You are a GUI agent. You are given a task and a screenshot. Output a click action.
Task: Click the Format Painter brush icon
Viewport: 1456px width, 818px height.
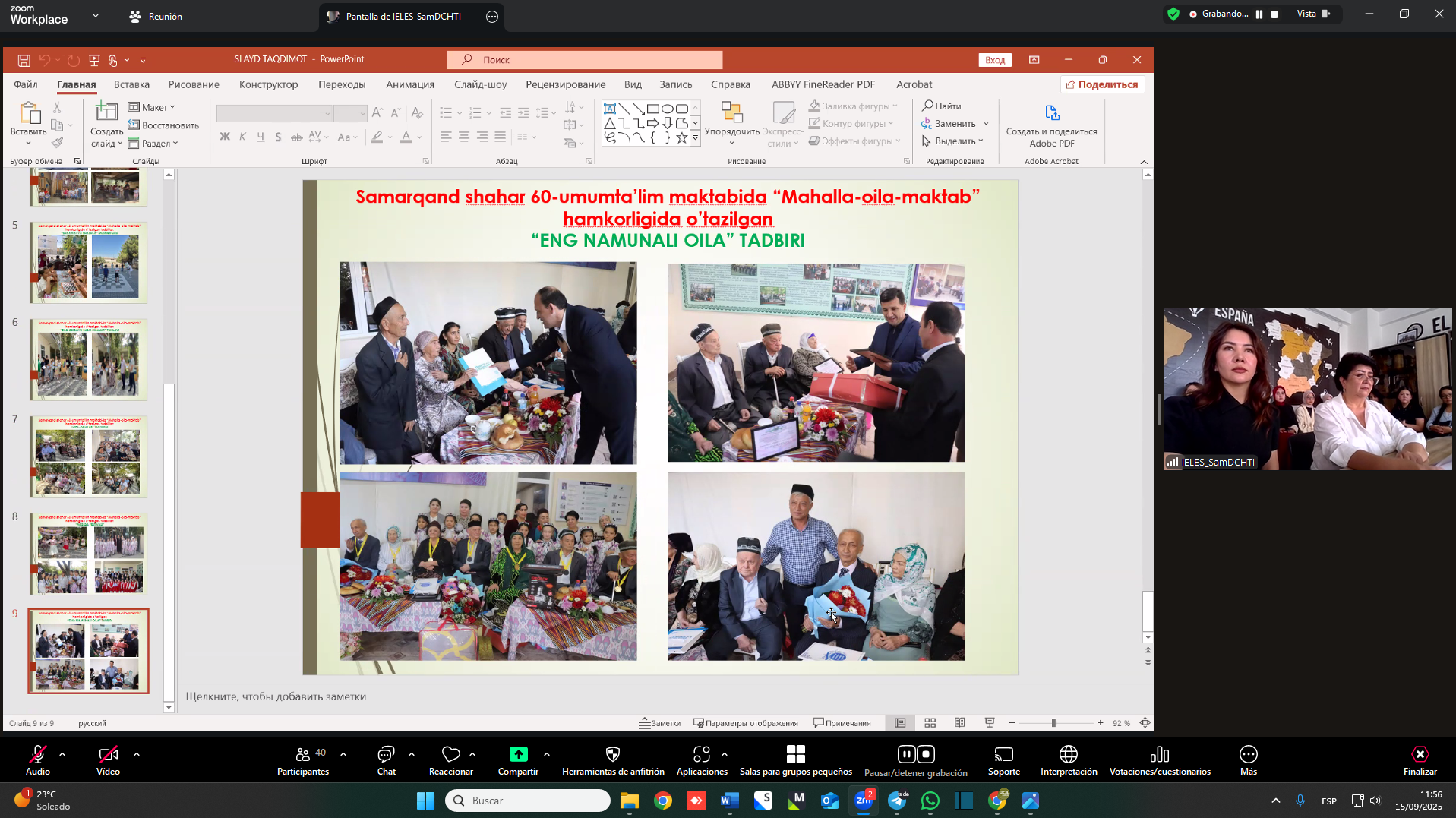(x=57, y=142)
